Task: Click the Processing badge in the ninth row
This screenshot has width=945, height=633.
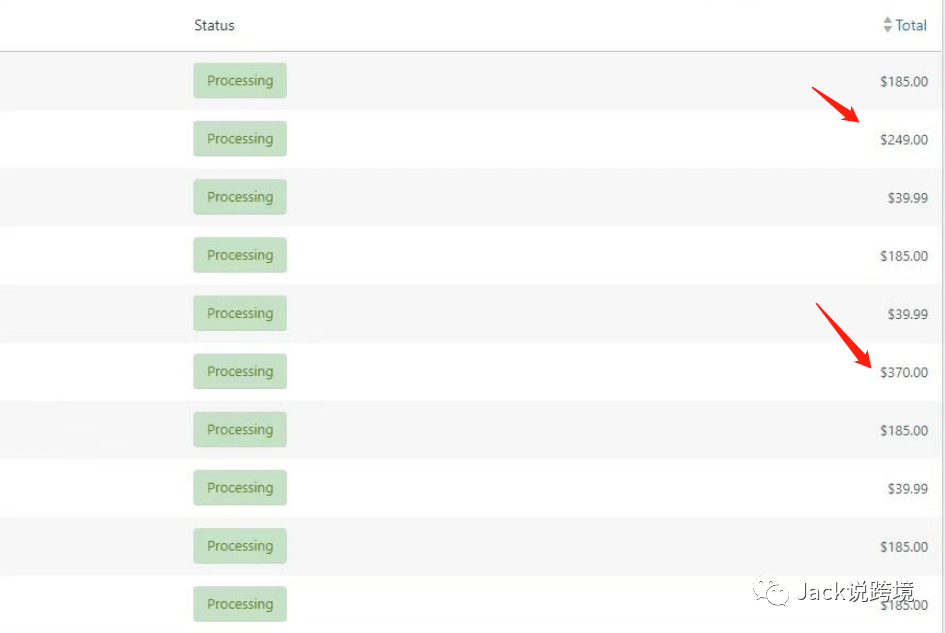Action: click(x=240, y=546)
